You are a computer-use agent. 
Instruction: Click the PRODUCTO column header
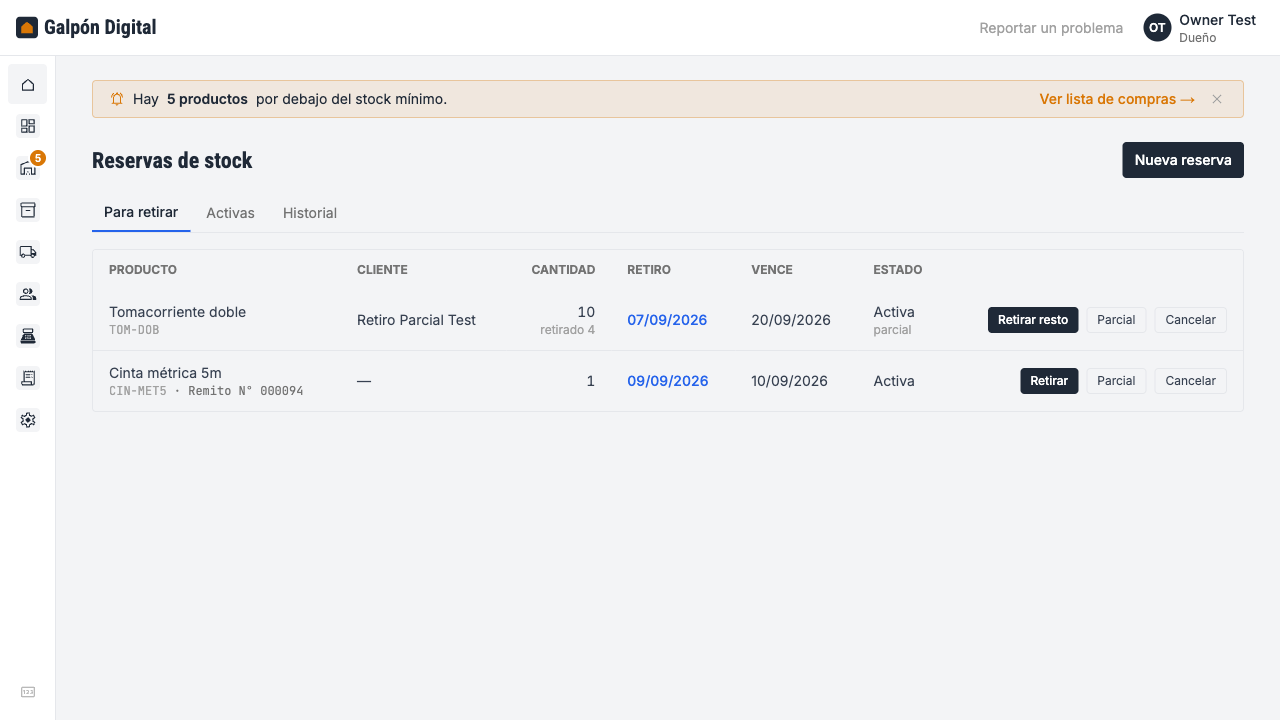[x=143, y=270]
